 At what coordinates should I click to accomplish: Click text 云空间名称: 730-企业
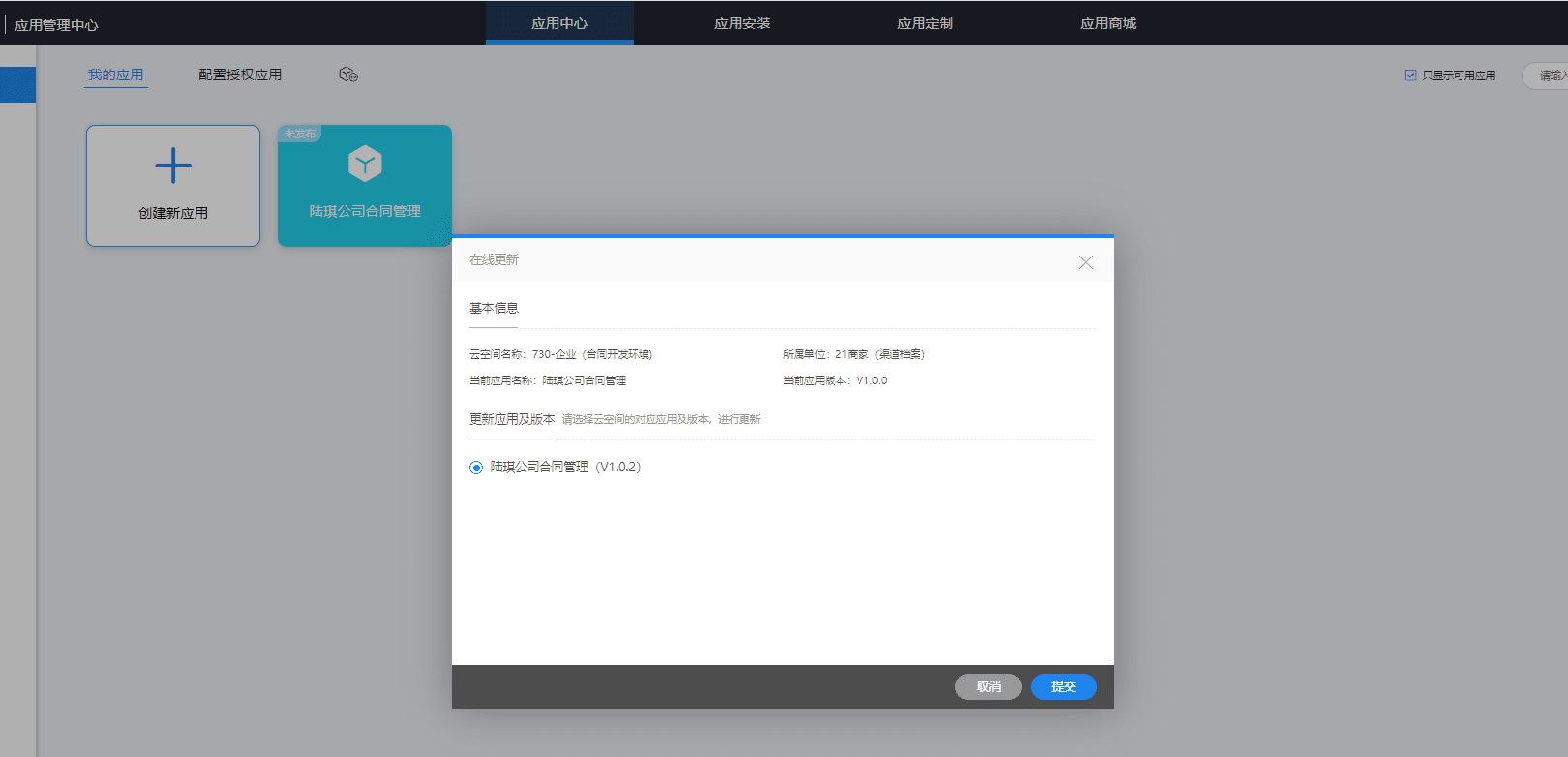[560, 354]
